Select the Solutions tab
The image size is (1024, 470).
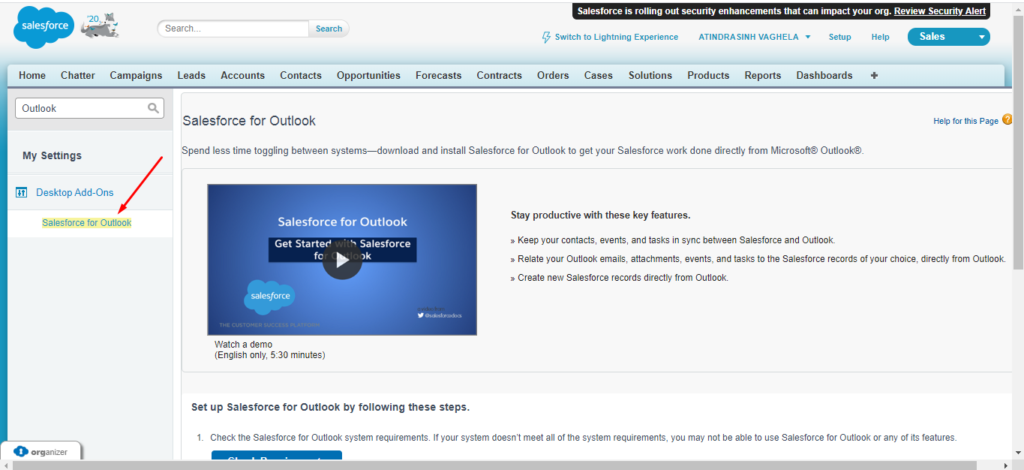(650, 76)
